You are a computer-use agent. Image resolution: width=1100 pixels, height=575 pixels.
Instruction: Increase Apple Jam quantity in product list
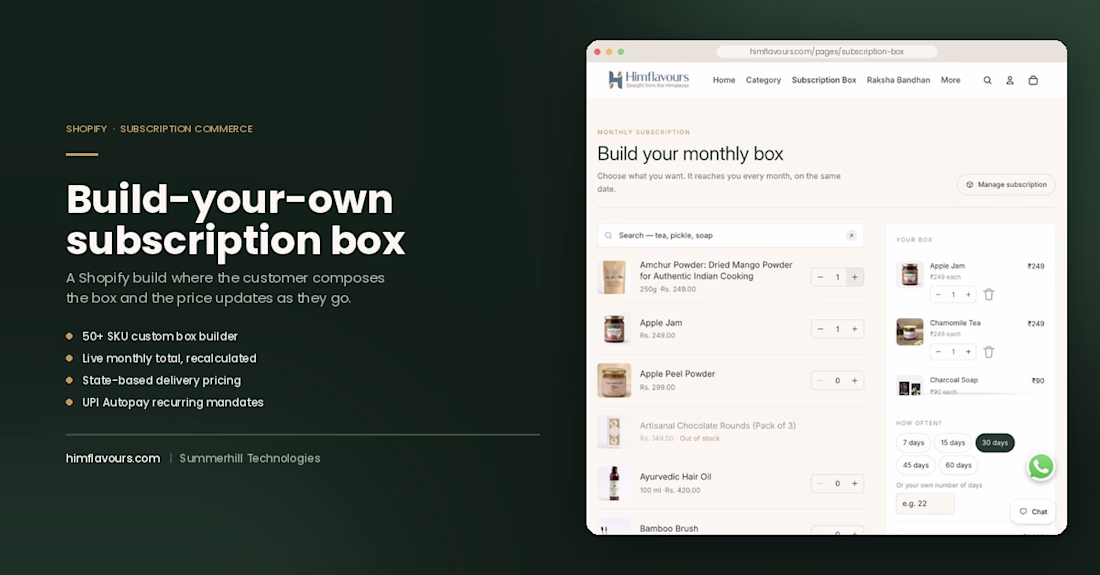pyautogui.click(x=854, y=329)
